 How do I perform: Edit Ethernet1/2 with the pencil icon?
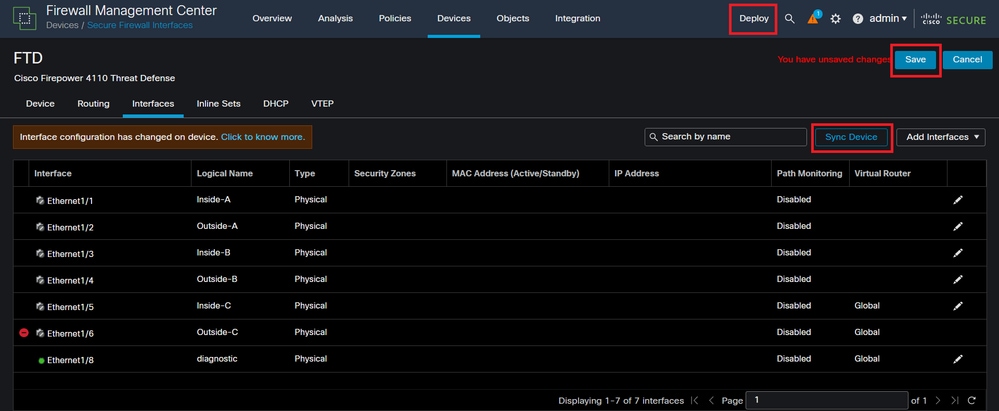tap(958, 226)
